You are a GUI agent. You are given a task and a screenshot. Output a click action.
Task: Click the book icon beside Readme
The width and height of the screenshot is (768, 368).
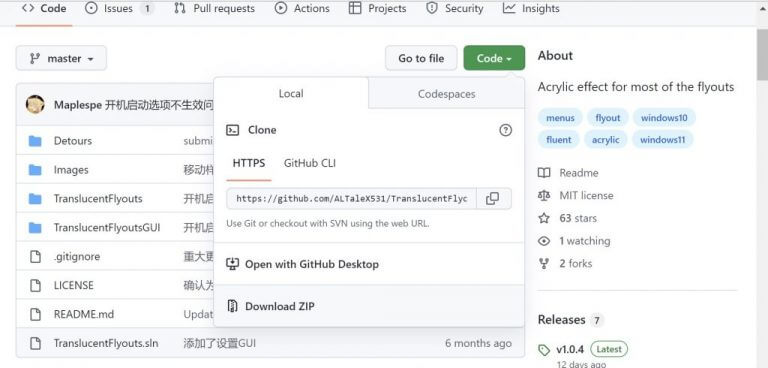coord(544,173)
